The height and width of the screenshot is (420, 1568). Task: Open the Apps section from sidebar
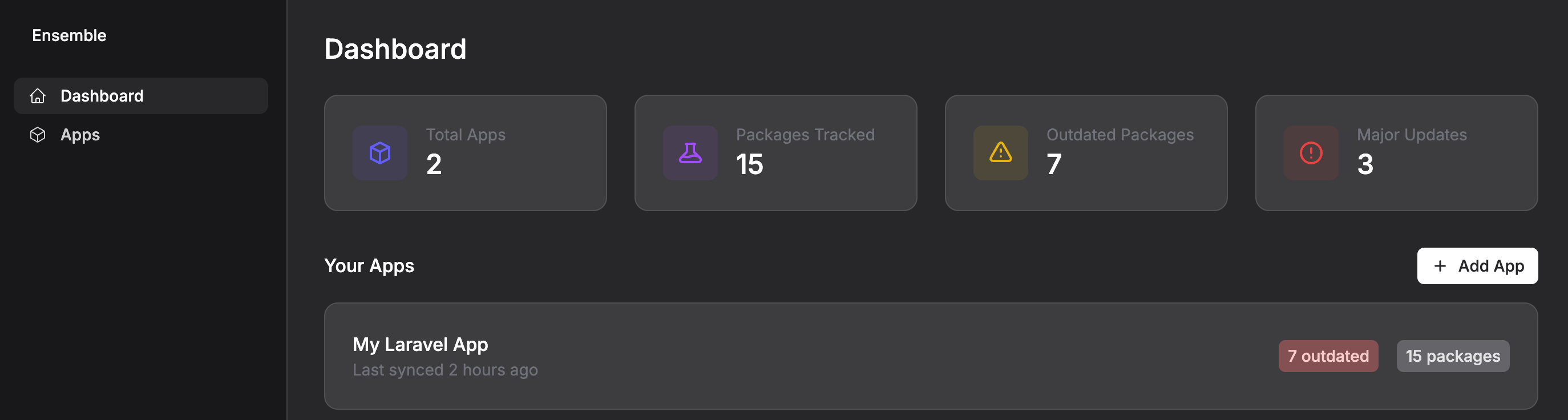tap(80, 135)
